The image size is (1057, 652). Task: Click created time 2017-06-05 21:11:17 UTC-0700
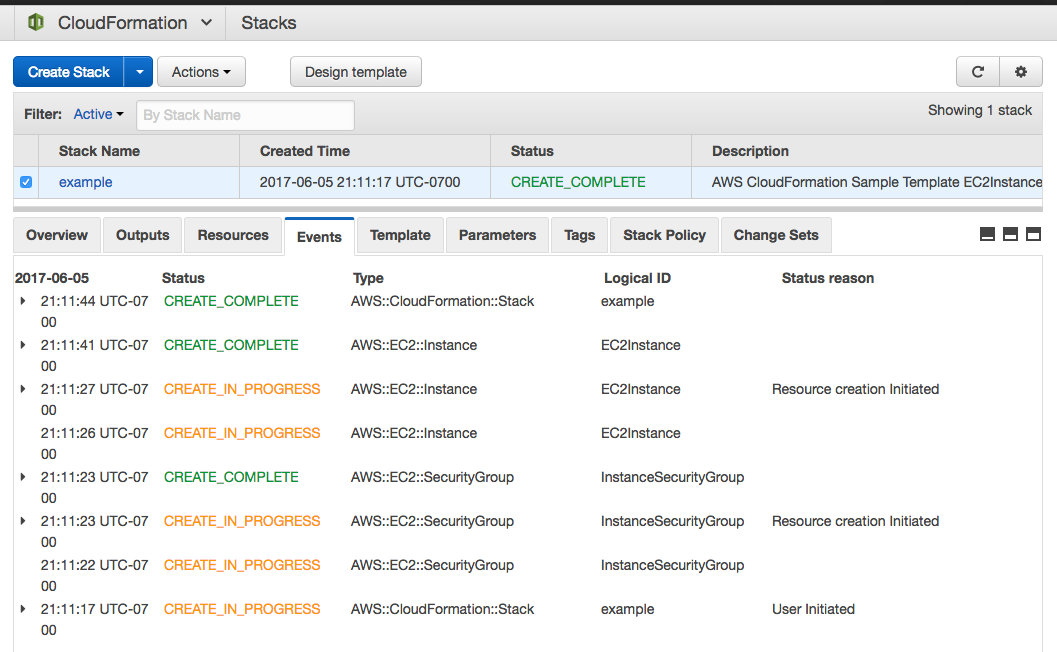360,182
